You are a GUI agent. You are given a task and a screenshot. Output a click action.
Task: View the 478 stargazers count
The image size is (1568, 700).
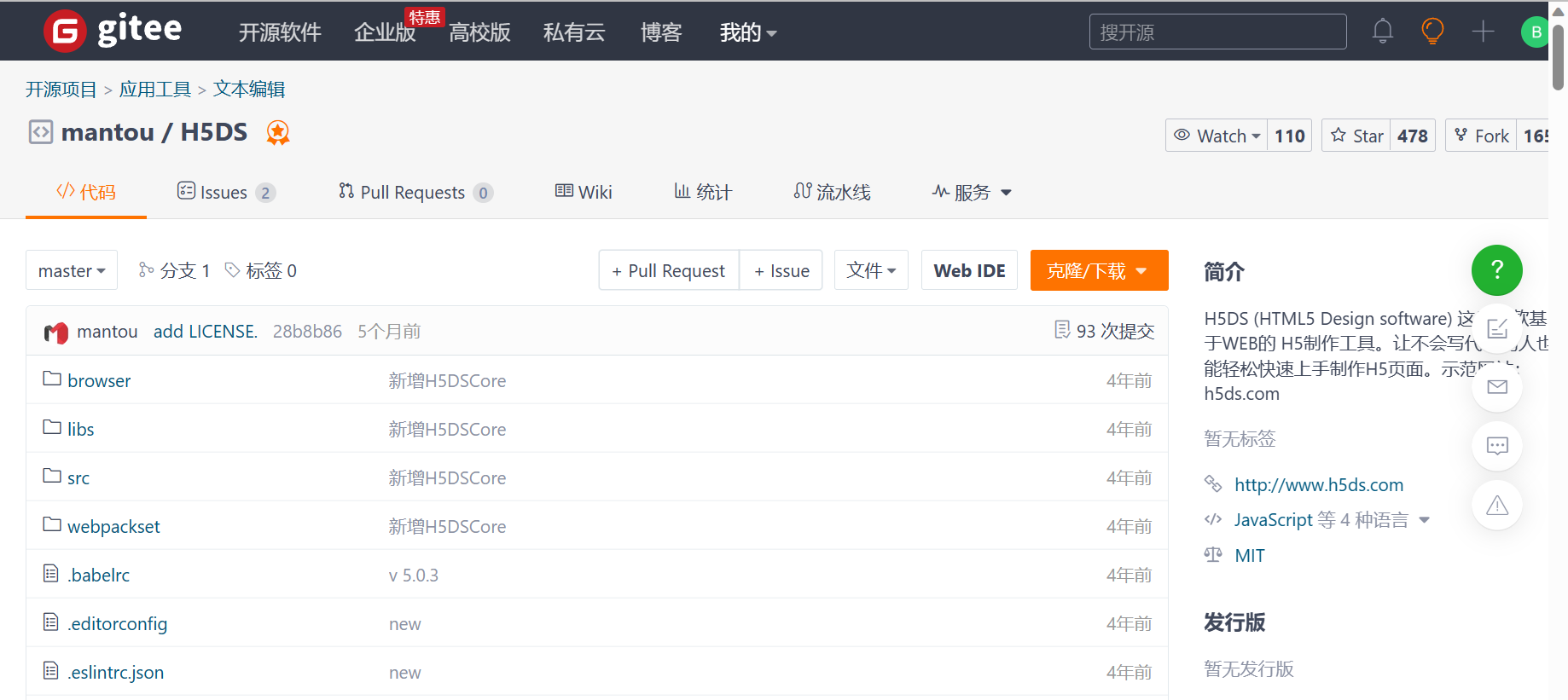click(x=1413, y=136)
